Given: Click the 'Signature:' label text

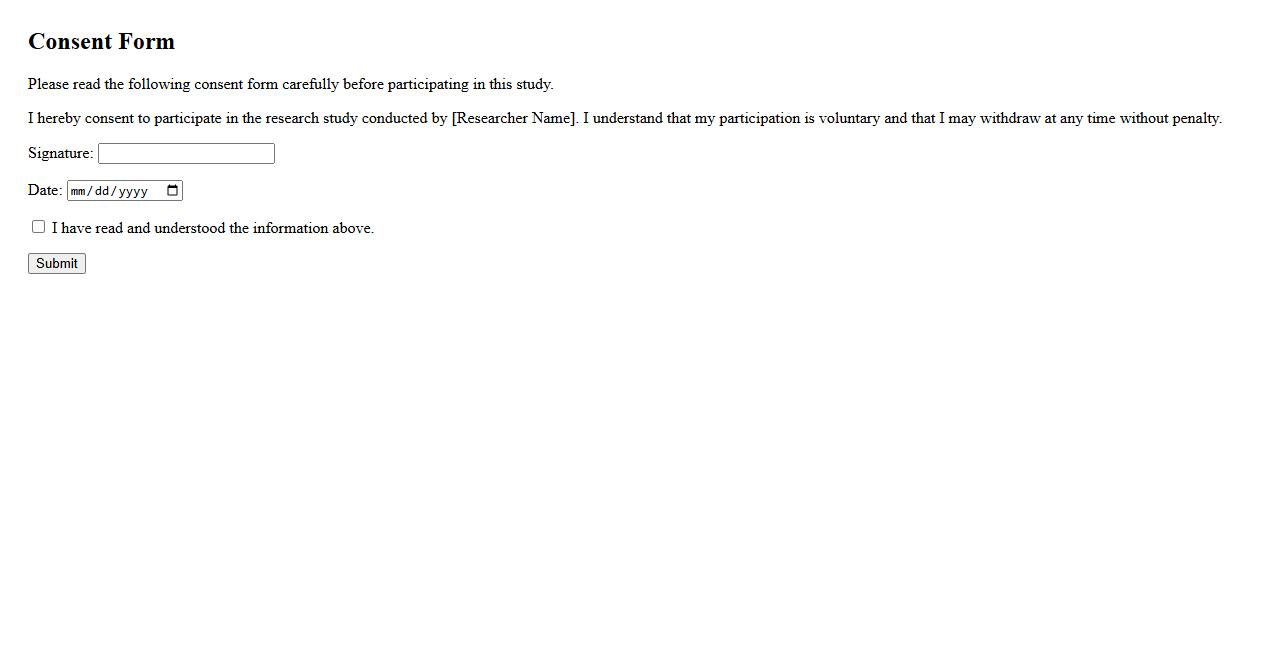Looking at the screenshot, I should tap(61, 153).
